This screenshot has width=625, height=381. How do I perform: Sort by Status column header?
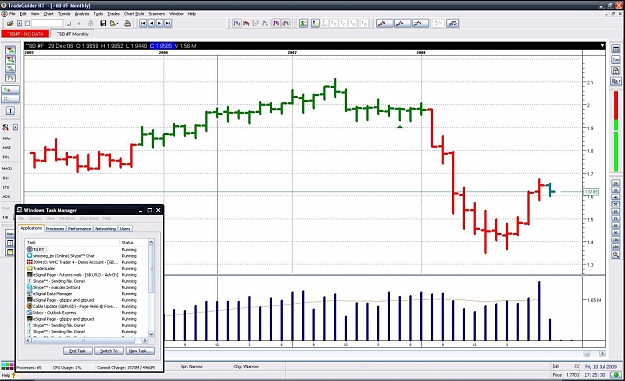(x=134, y=242)
